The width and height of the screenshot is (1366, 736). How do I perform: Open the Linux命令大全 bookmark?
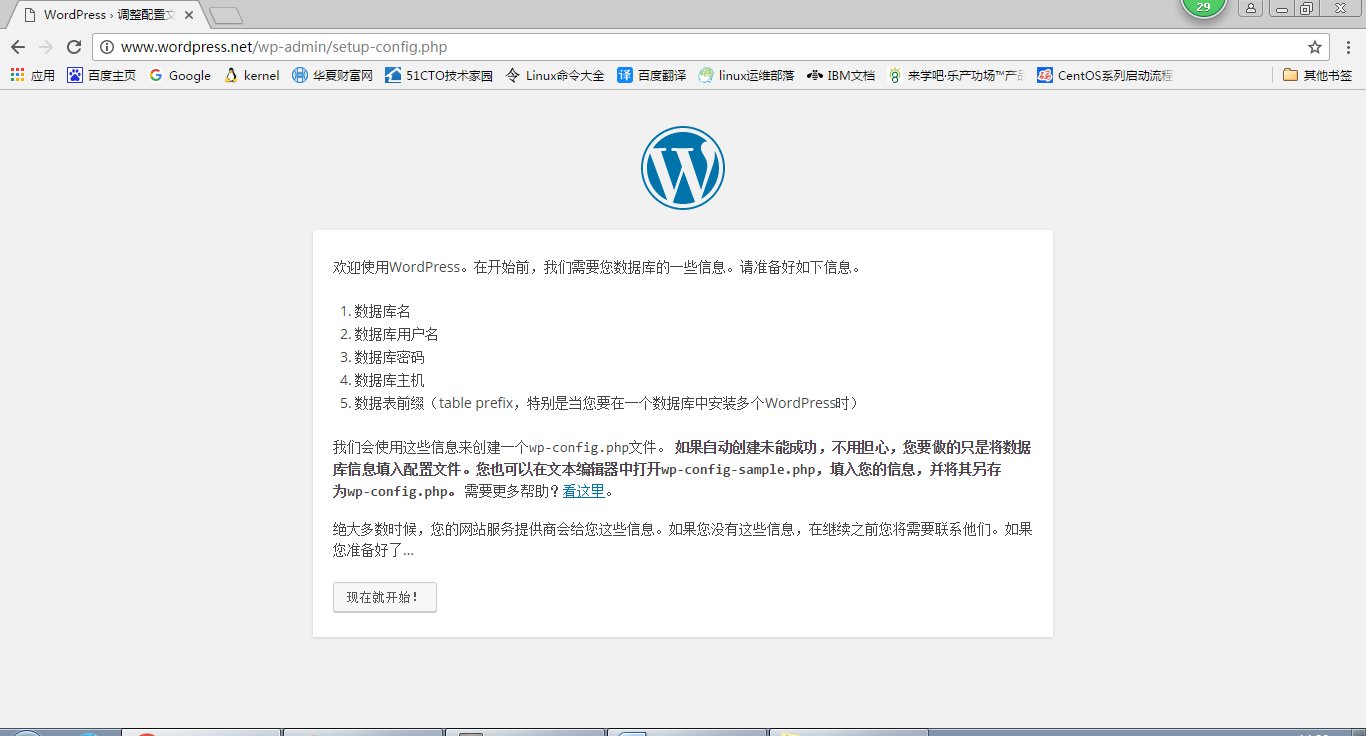(x=555, y=75)
